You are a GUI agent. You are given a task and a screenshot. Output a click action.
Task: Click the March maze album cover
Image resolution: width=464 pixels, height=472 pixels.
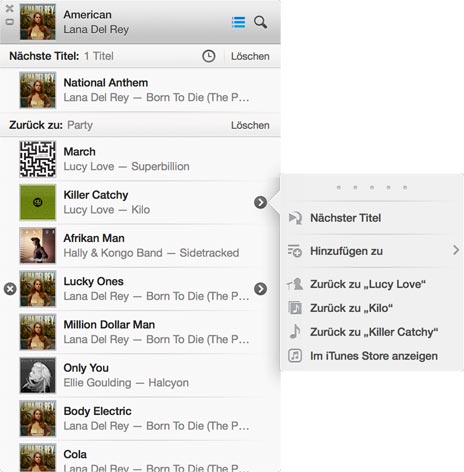pyautogui.click(x=38, y=159)
